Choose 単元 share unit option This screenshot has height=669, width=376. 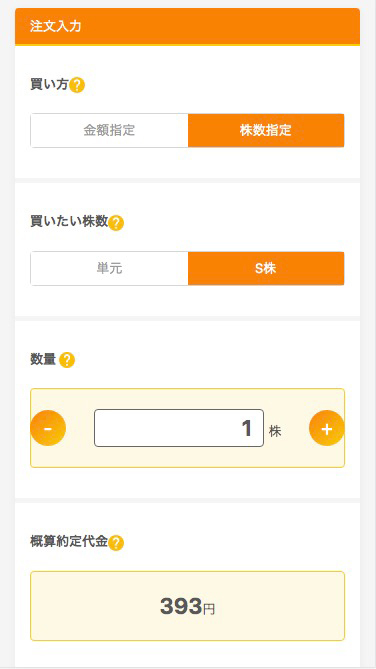pos(109,268)
